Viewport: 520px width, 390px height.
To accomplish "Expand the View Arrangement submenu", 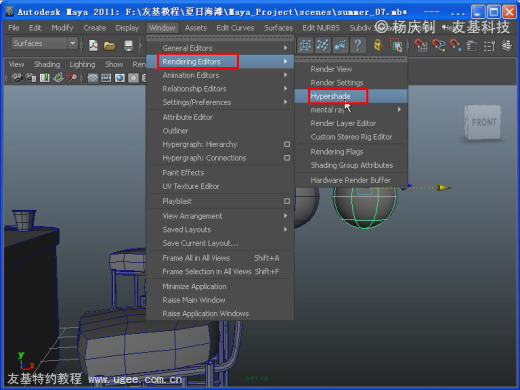I will (x=220, y=216).
